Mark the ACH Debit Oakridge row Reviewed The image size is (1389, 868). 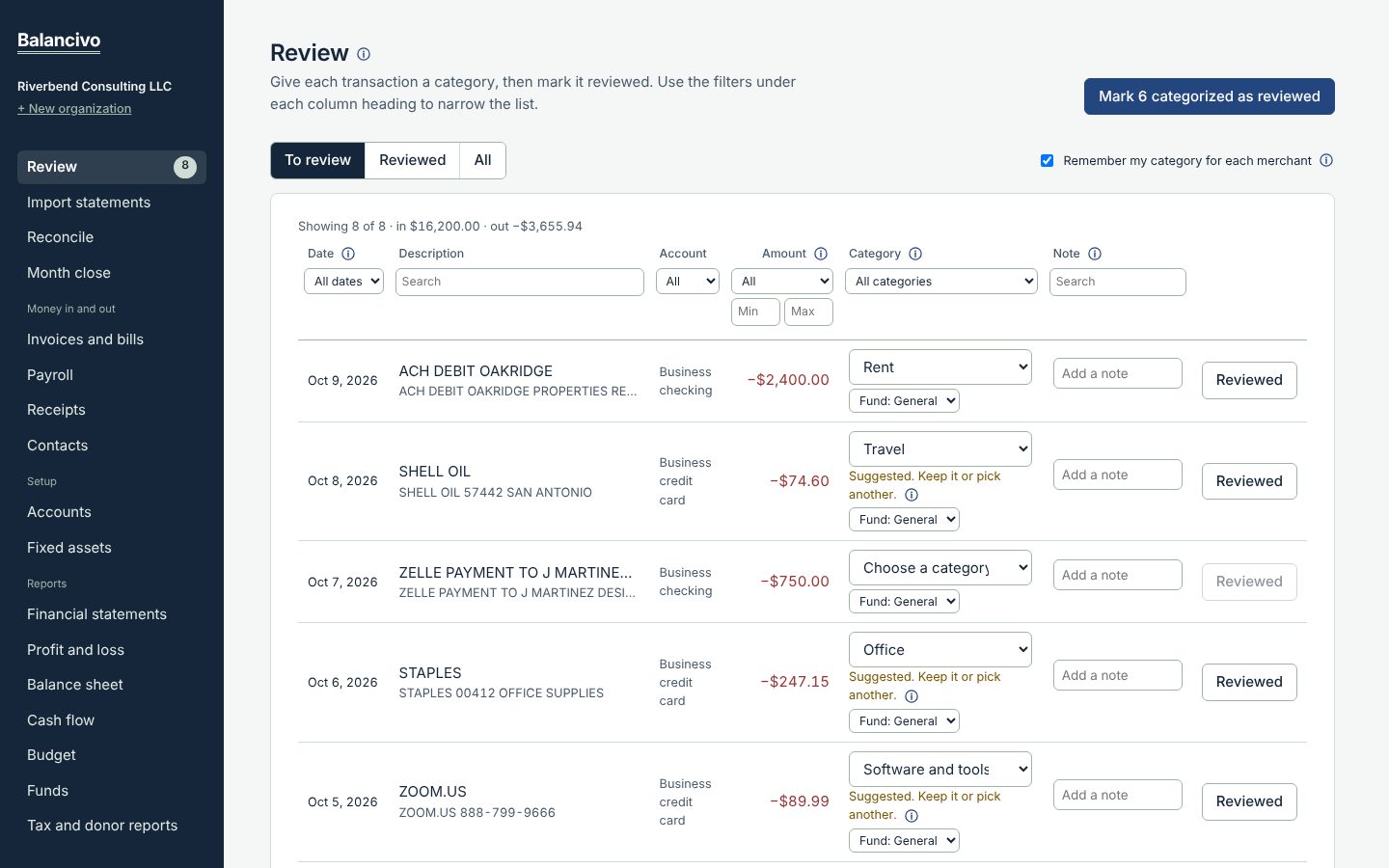coord(1249,380)
